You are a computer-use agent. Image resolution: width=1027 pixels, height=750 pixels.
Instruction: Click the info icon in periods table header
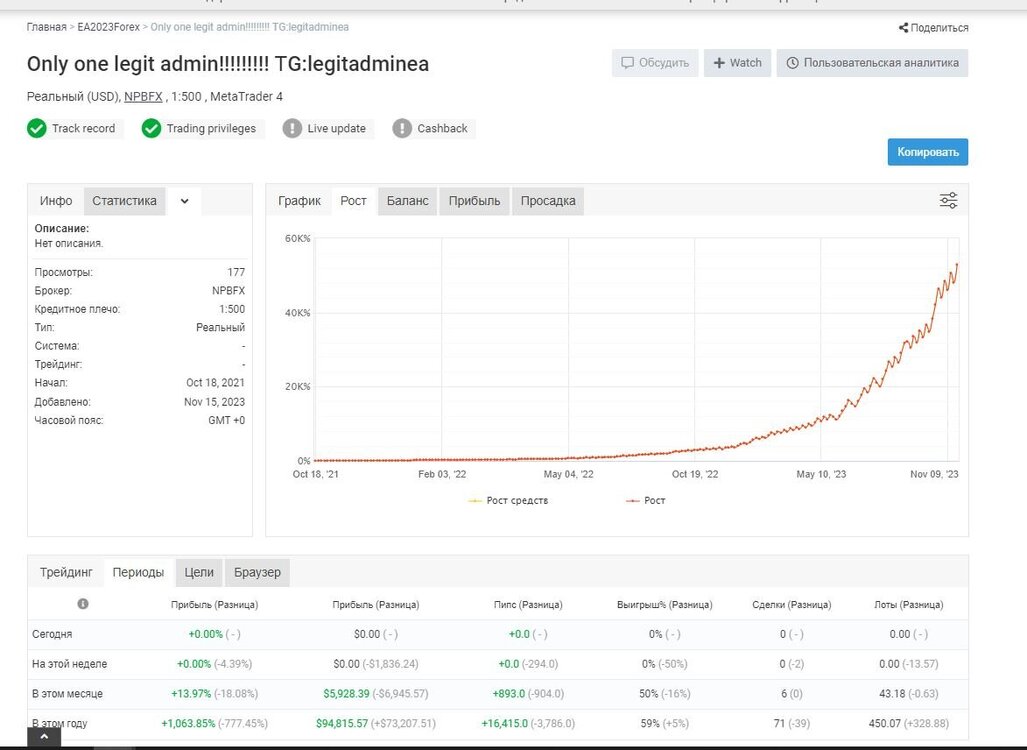click(83, 604)
